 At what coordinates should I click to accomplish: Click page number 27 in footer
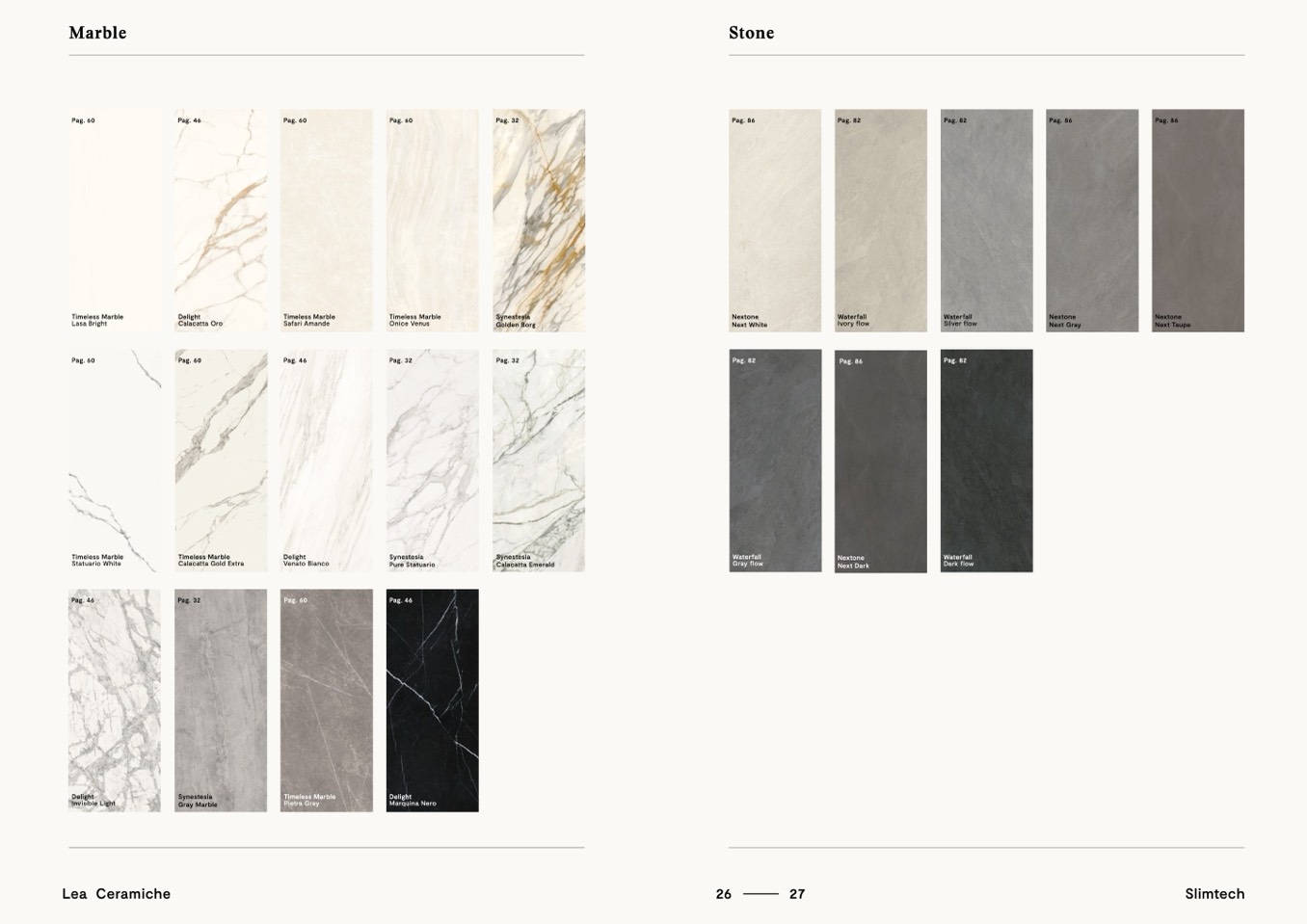click(797, 894)
